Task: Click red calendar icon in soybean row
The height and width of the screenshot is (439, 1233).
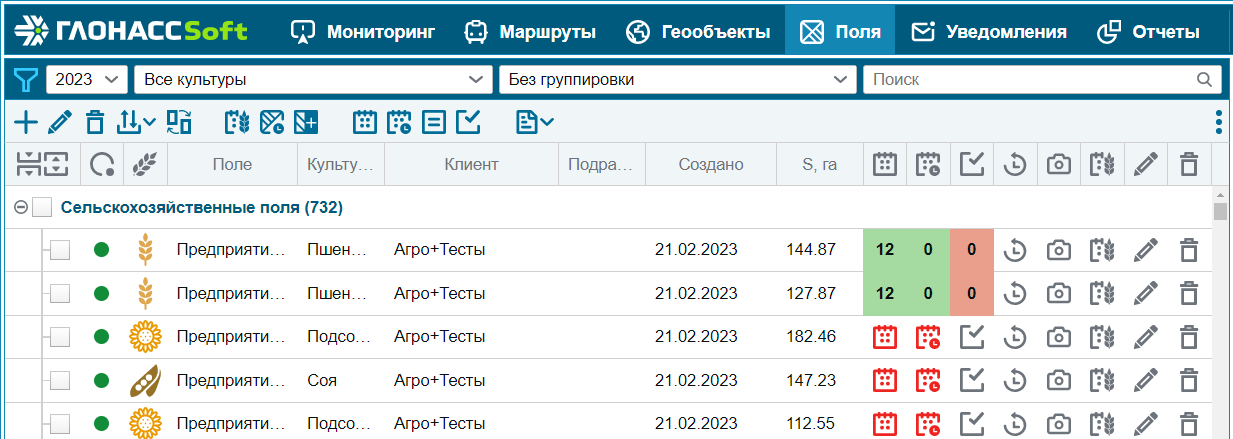Action: 884,381
